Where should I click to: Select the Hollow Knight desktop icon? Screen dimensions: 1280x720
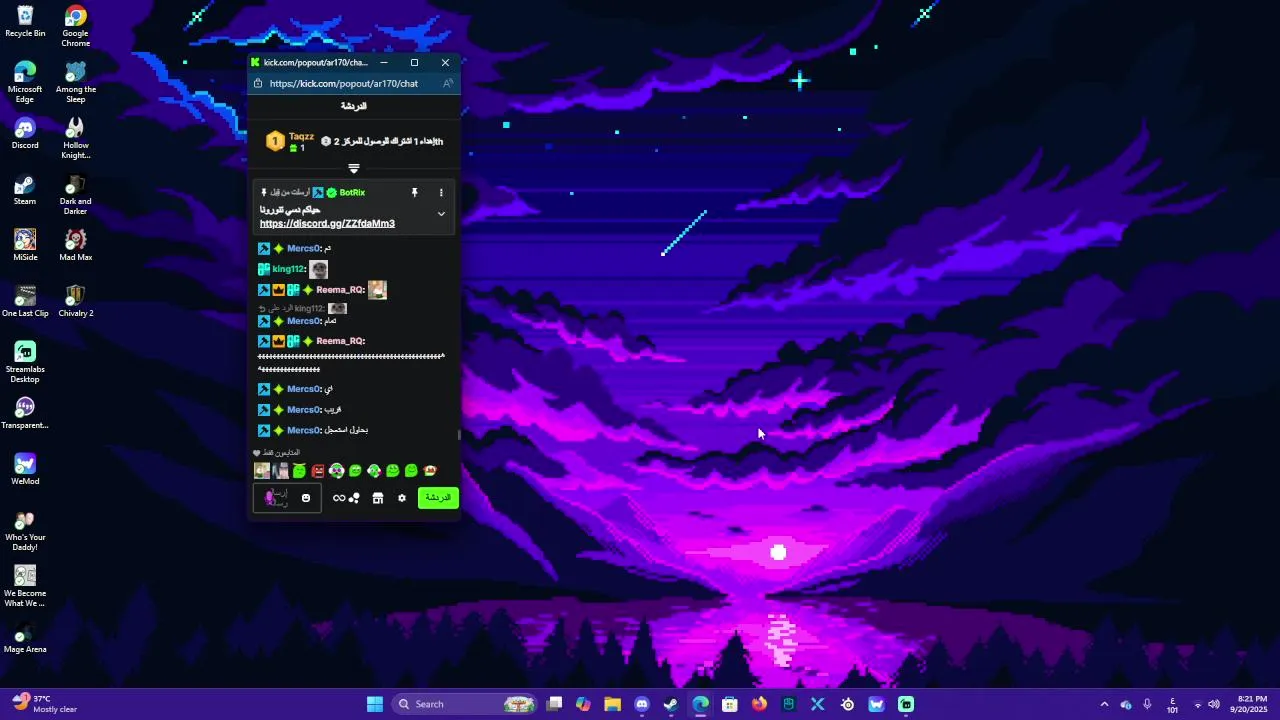click(x=76, y=138)
